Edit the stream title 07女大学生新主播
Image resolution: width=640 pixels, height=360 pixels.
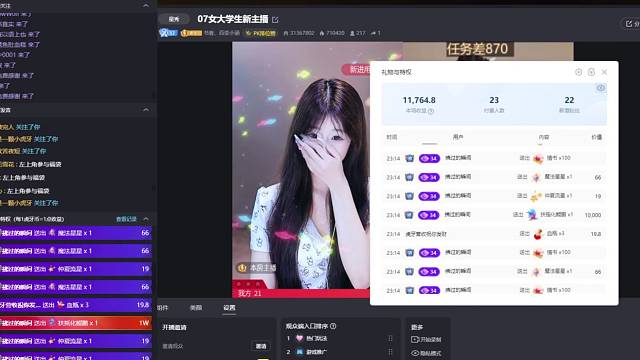point(276,20)
